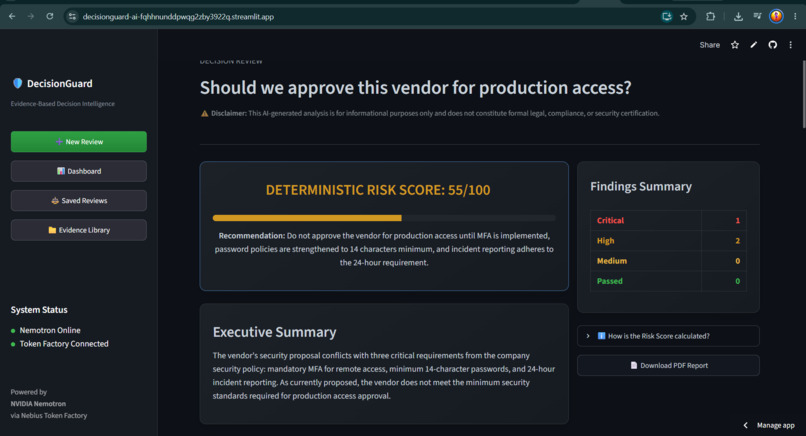Open Chrome three-dot menu
This screenshot has height=436, width=806.
coord(795,16)
